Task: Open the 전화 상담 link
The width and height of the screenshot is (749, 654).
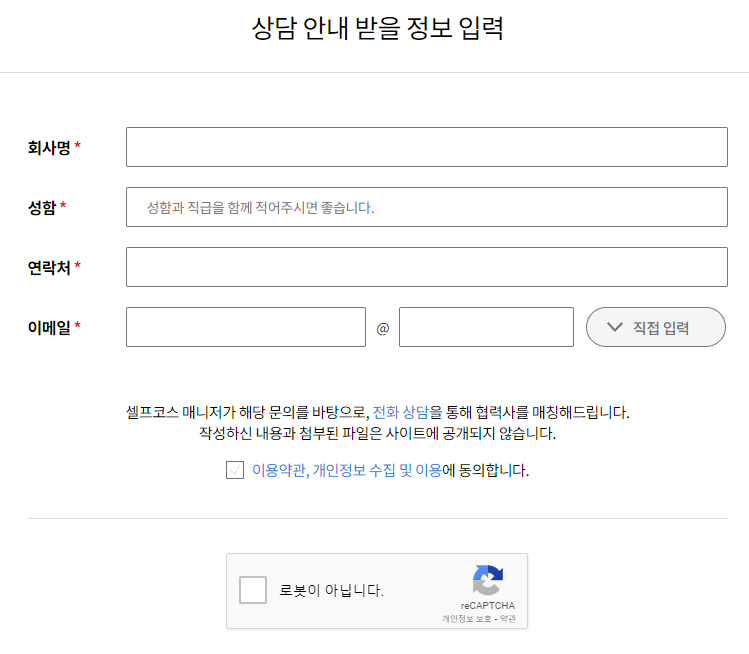Action: pos(400,412)
